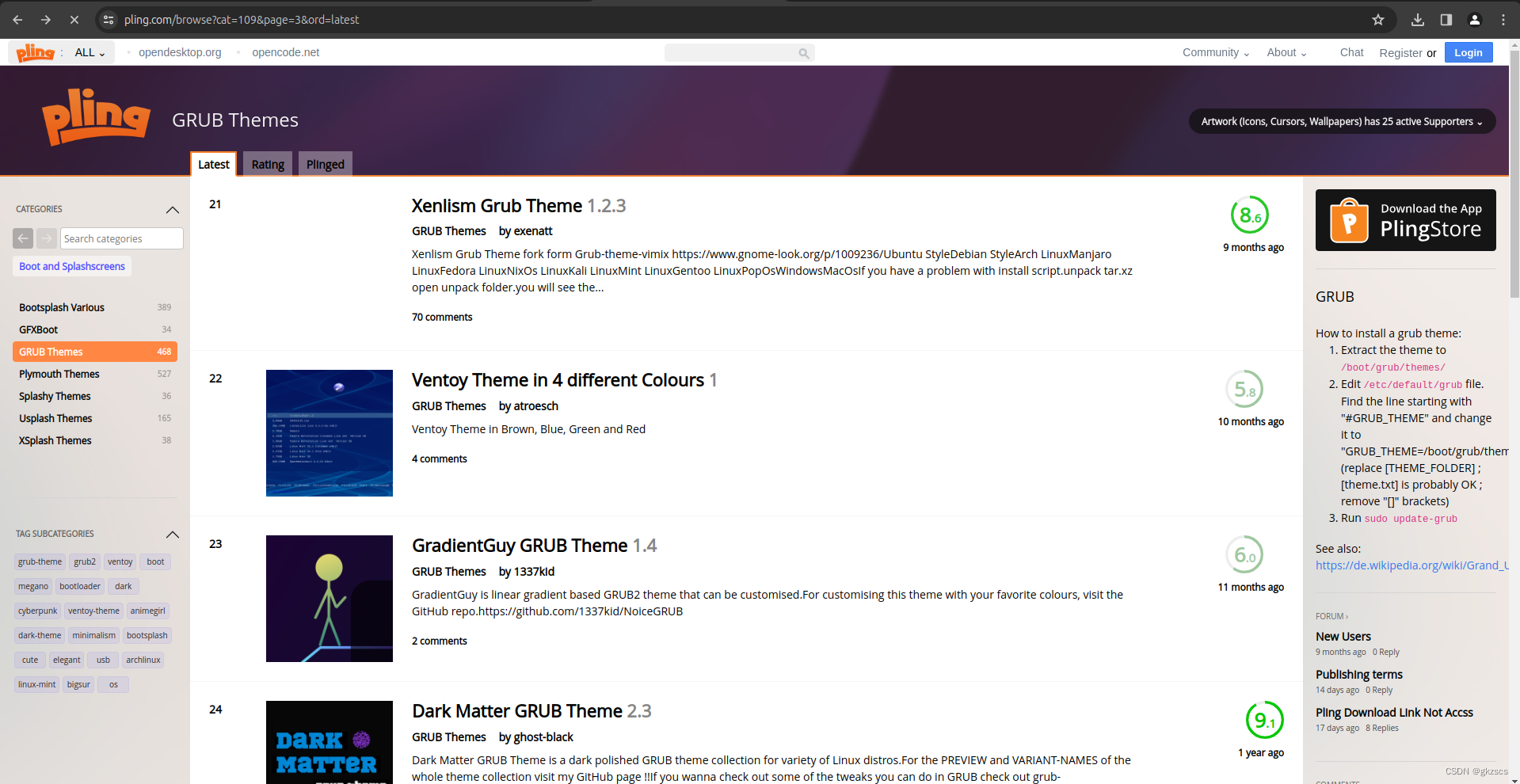Image resolution: width=1520 pixels, height=784 pixels.
Task: Open opencode.net link
Action: coord(286,52)
